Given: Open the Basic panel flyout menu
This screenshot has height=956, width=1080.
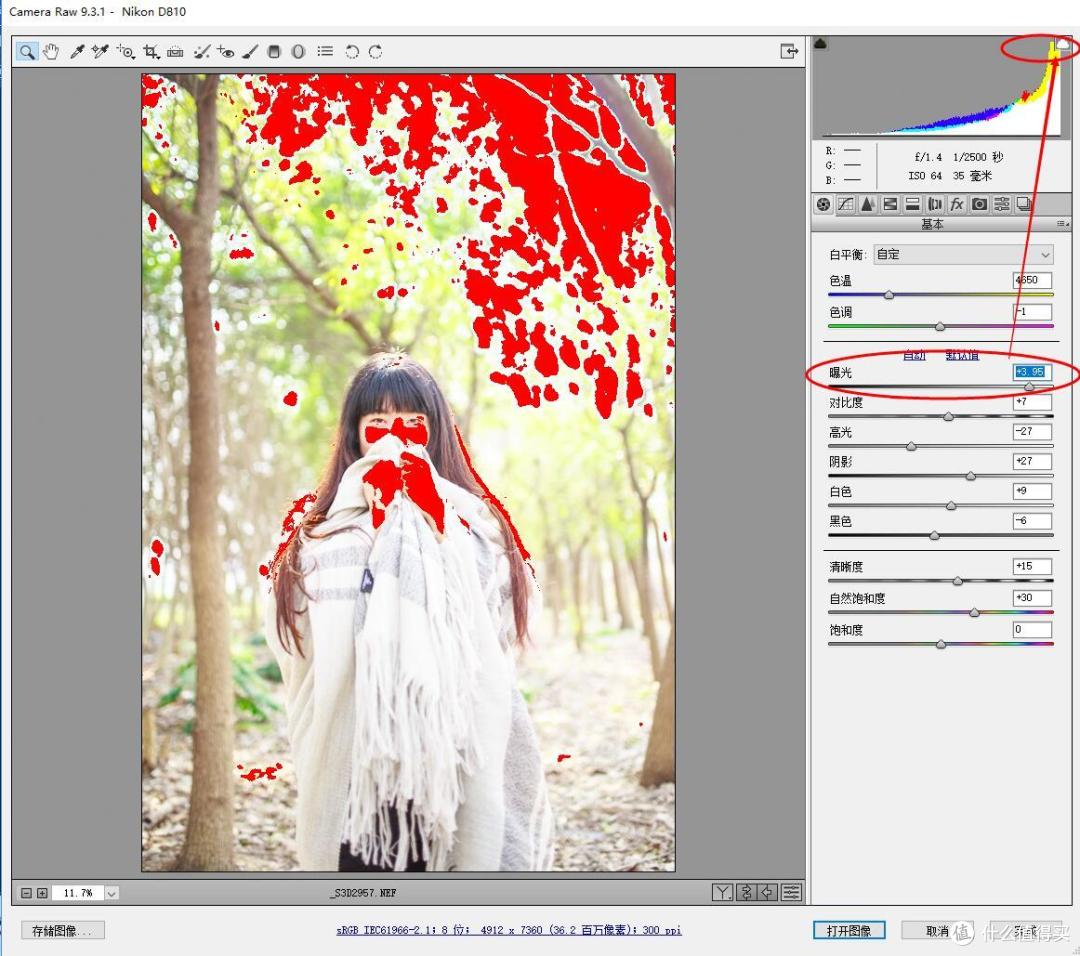Looking at the screenshot, I should click(1063, 224).
